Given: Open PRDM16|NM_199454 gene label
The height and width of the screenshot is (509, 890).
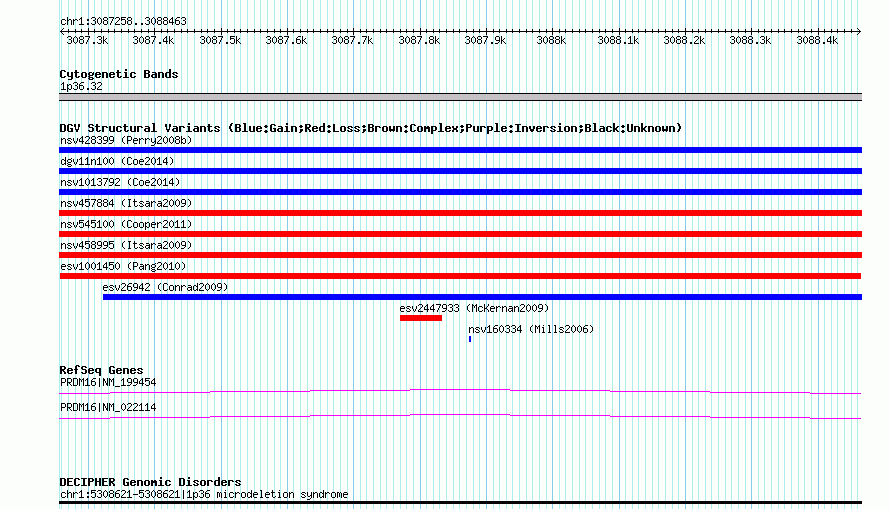Looking at the screenshot, I should pos(108,382).
